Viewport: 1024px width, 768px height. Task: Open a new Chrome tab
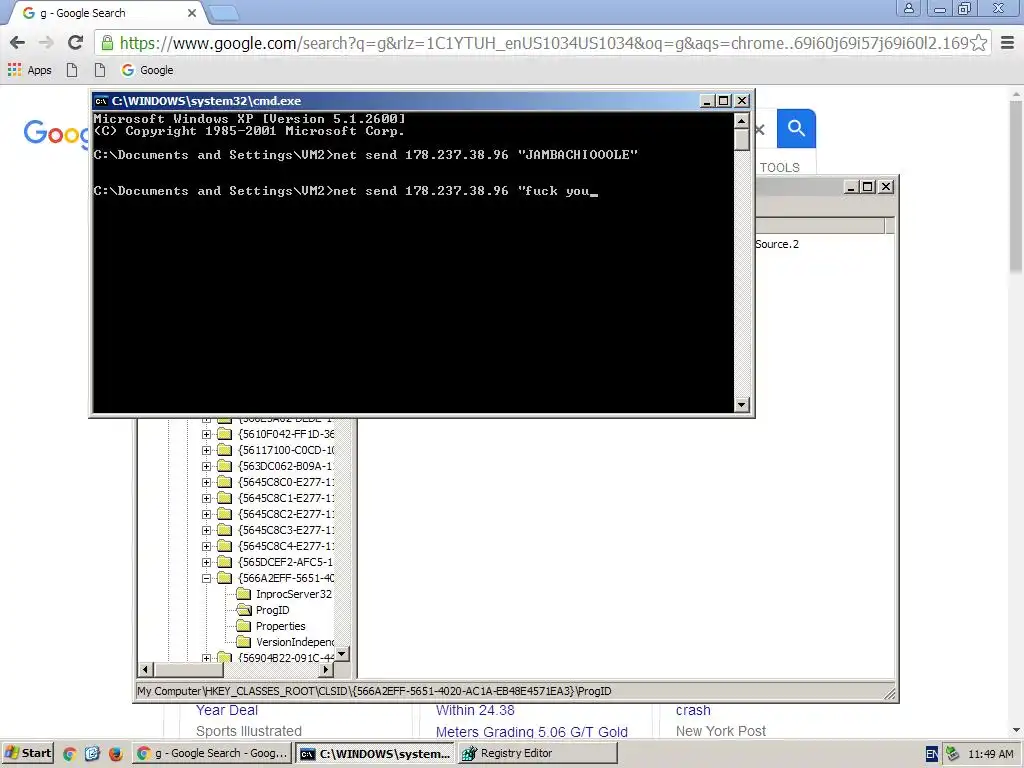click(224, 13)
